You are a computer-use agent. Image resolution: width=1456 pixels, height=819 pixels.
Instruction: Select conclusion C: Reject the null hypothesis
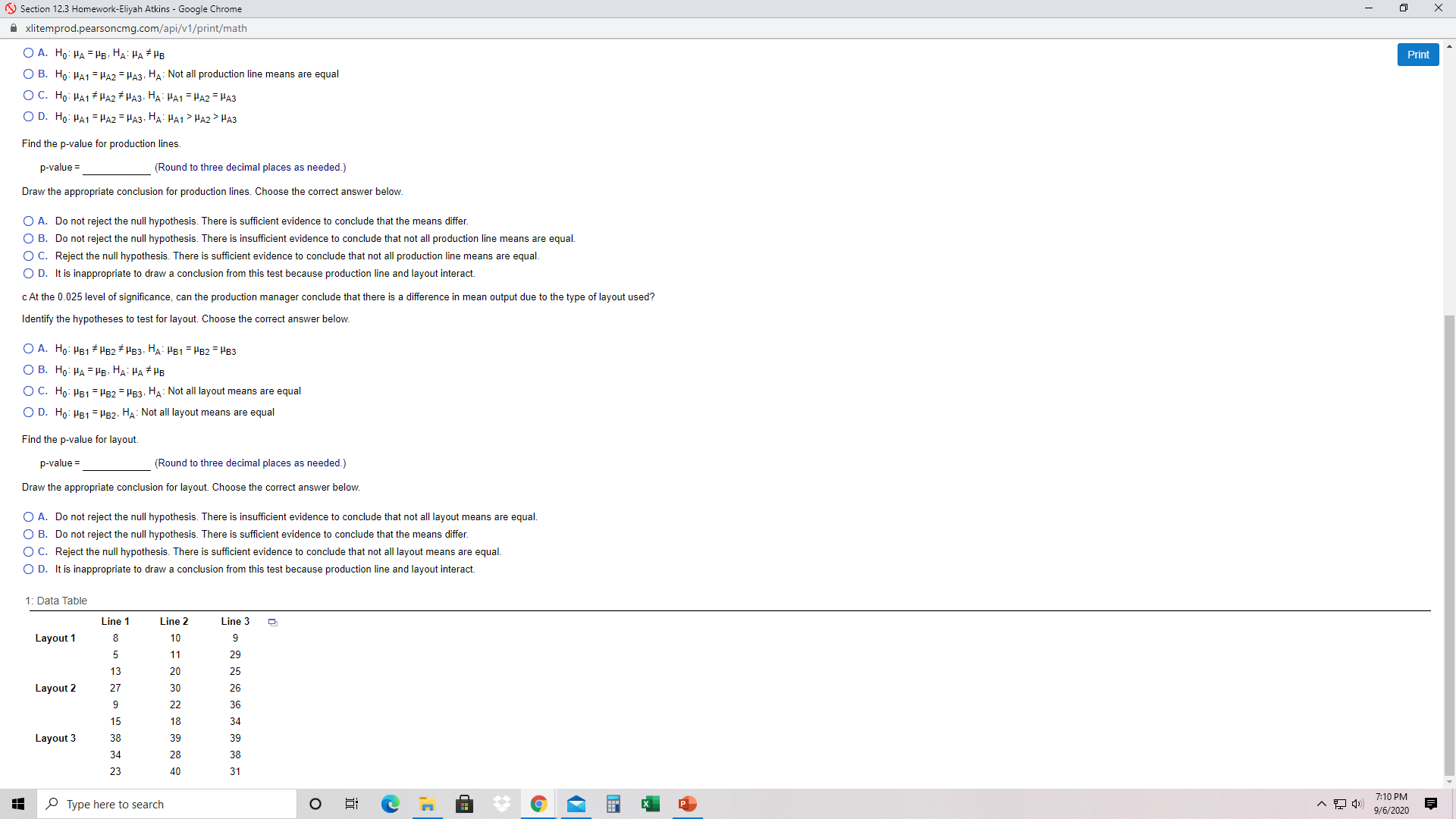click(28, 256)
